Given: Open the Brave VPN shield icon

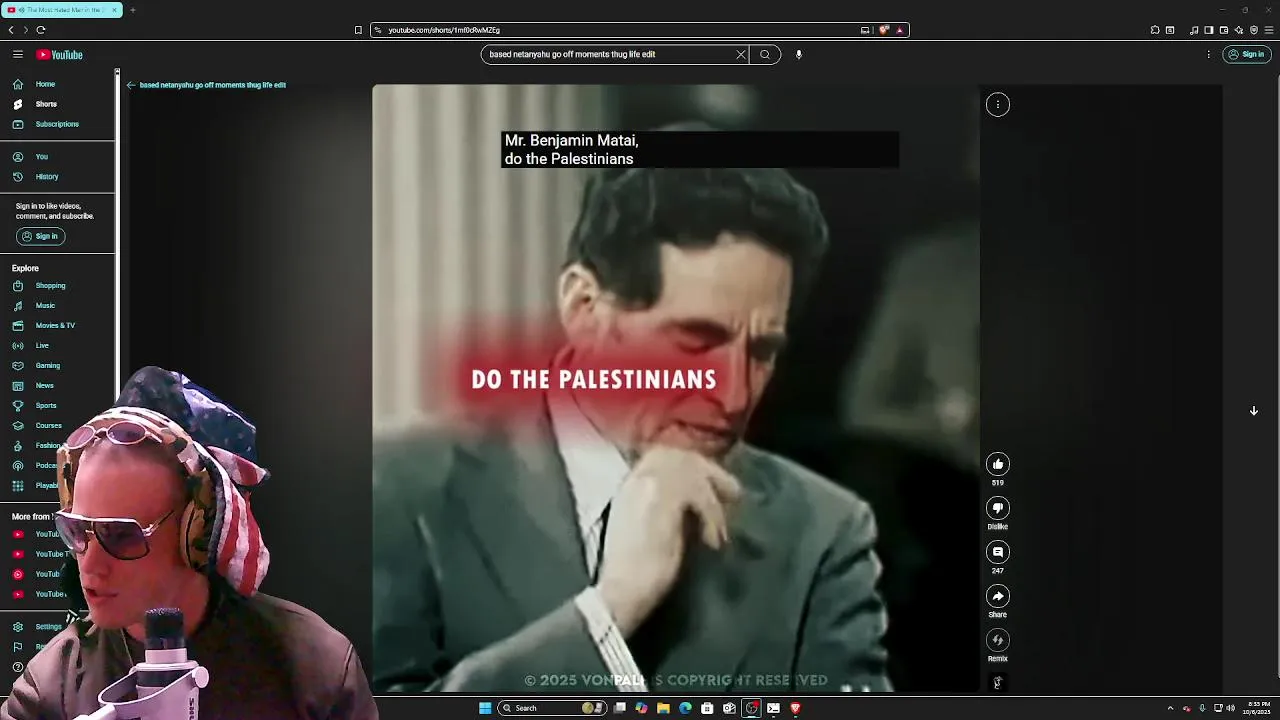Looking at the screenshot, I should pyautogui.click(x=1254, y=30).
